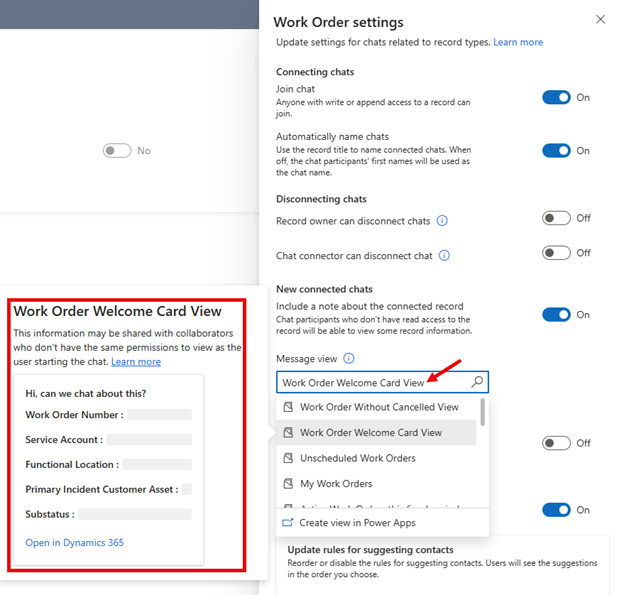Screen dimensions: 624x595
Task: Toggle the connected record note switch
Action: (x=556, y=314)
